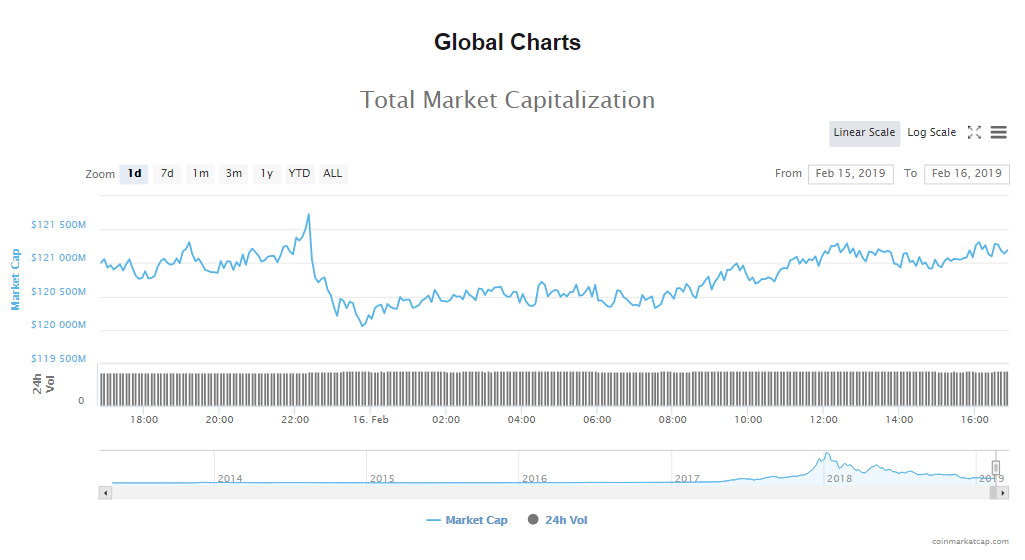
Task: Click the navigator scrollbar track
Action: 550,493
